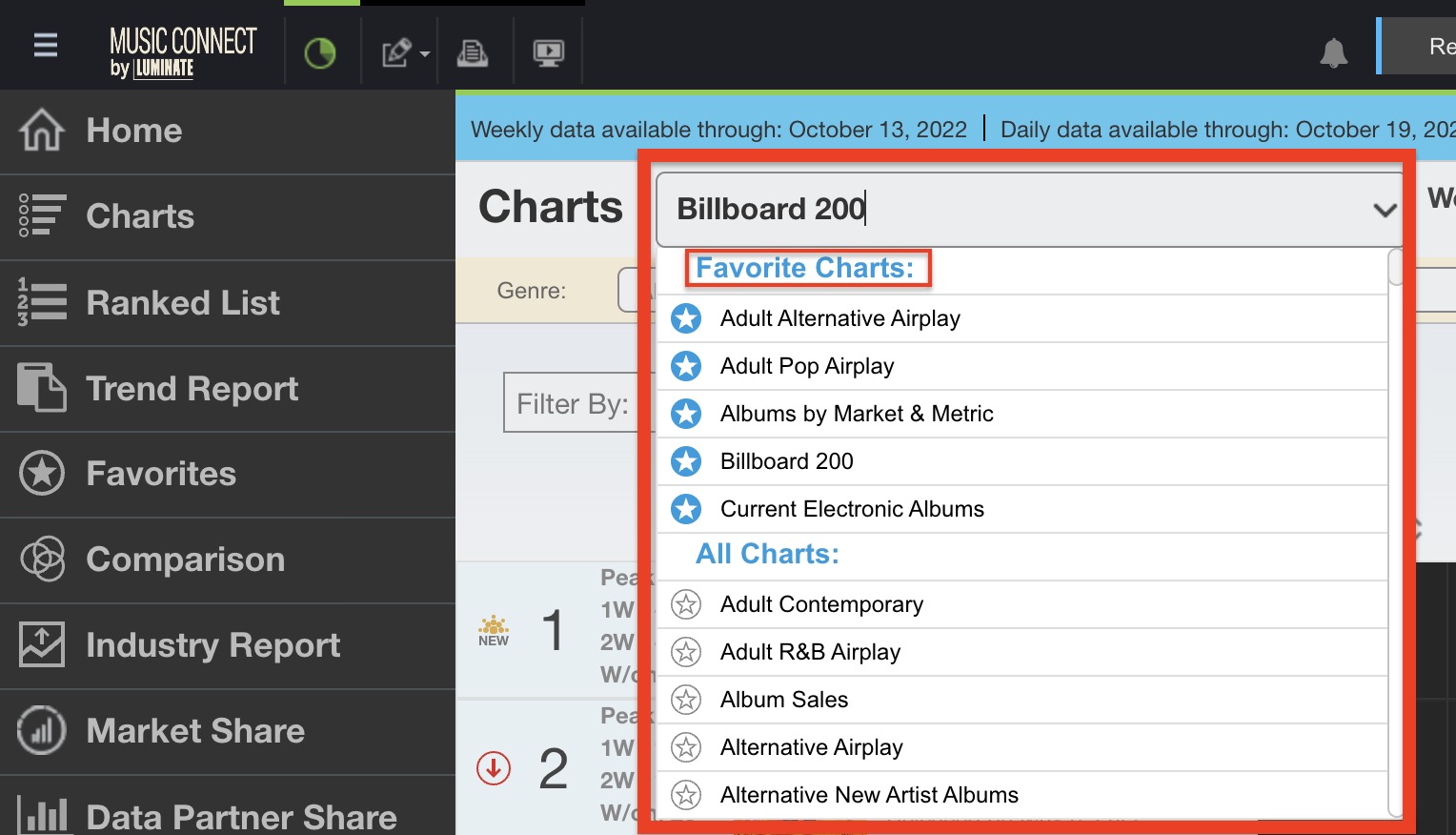This screenshot has width=1456, height=835.
Task: Open Comparison in sidebar
Action: 228,560
